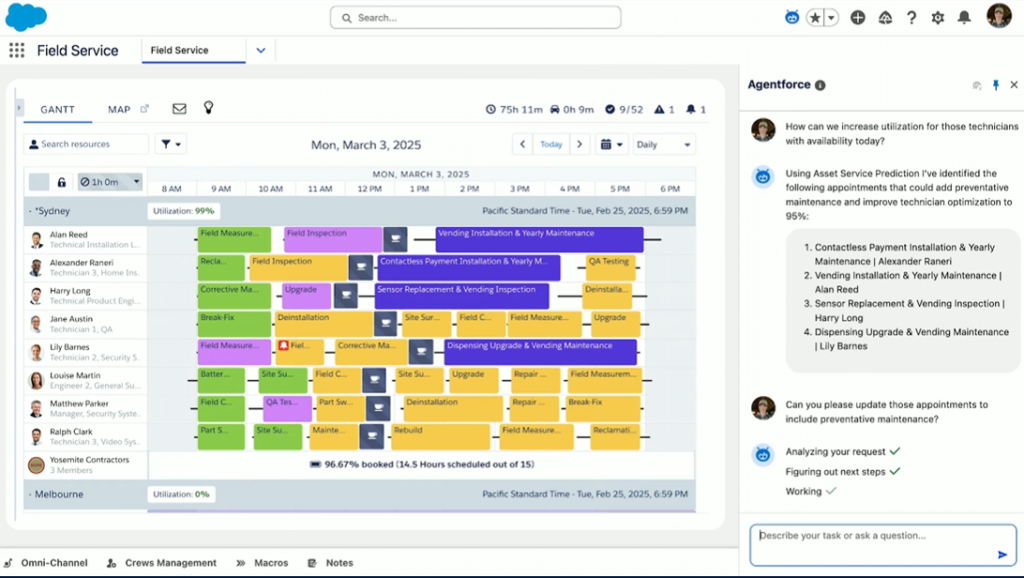The width and height of the screenshot is (1024, 578).
Task: Click the global Search field
Action: (475, 18)
